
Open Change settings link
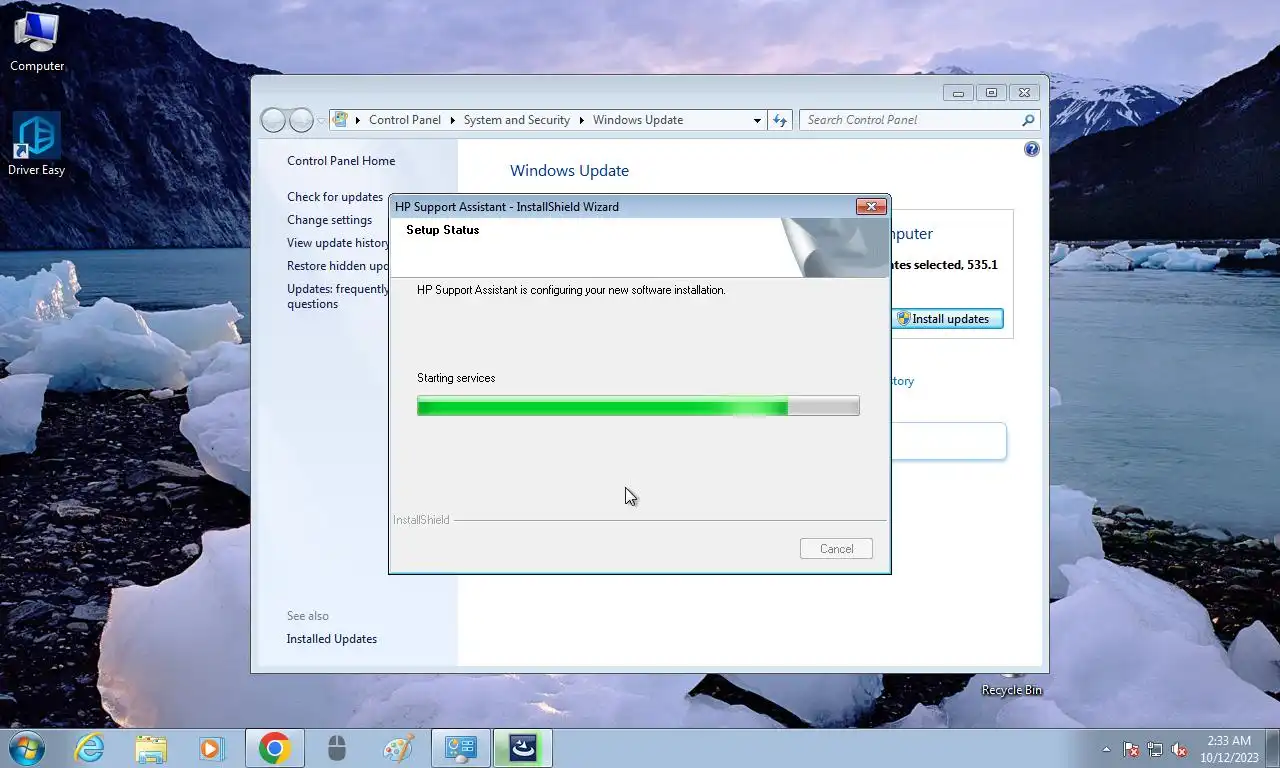click(329, 220)
